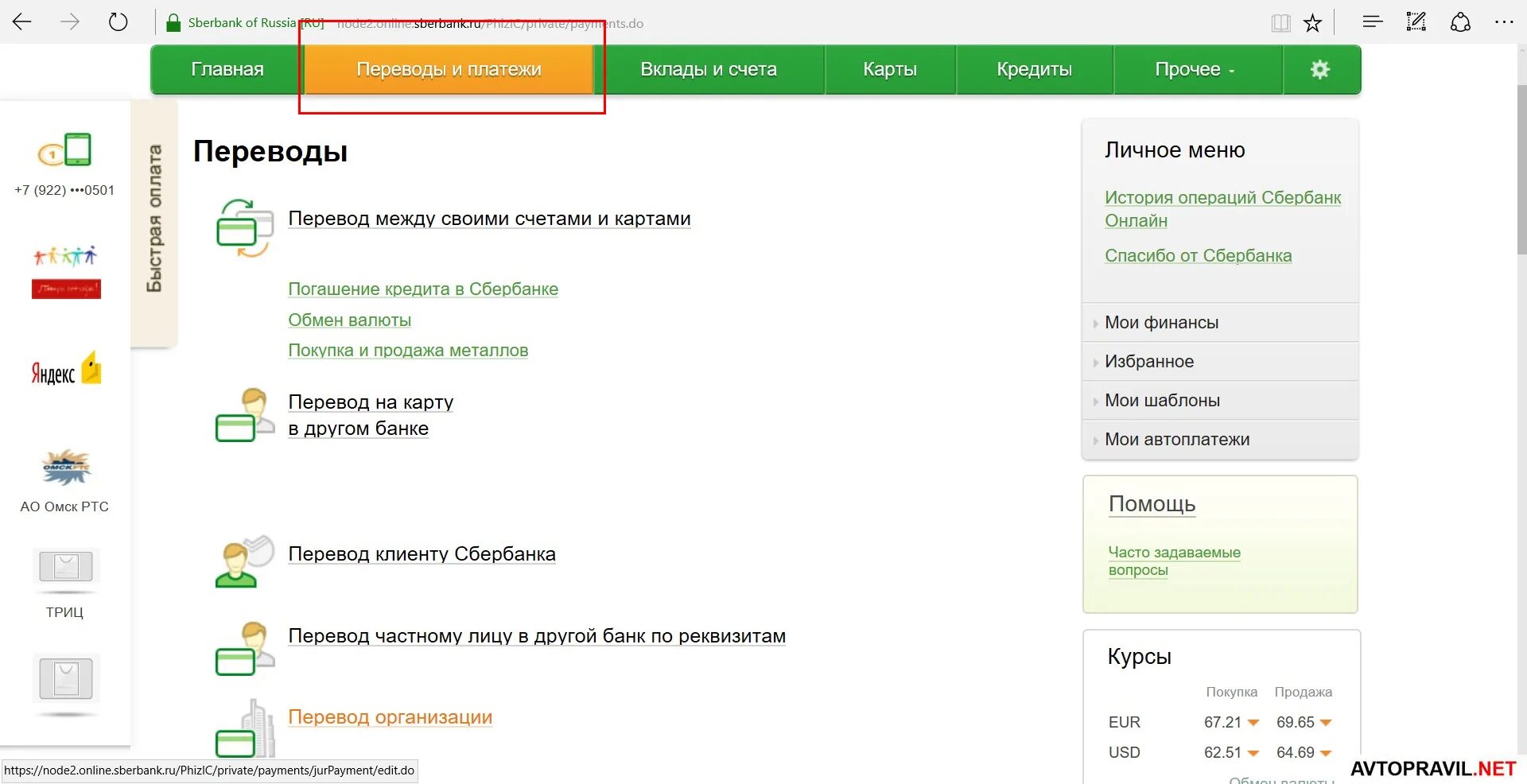The image size is (1527, 784).
Task: Open the Кредиты tab
Action: [x=1034, y=69]
